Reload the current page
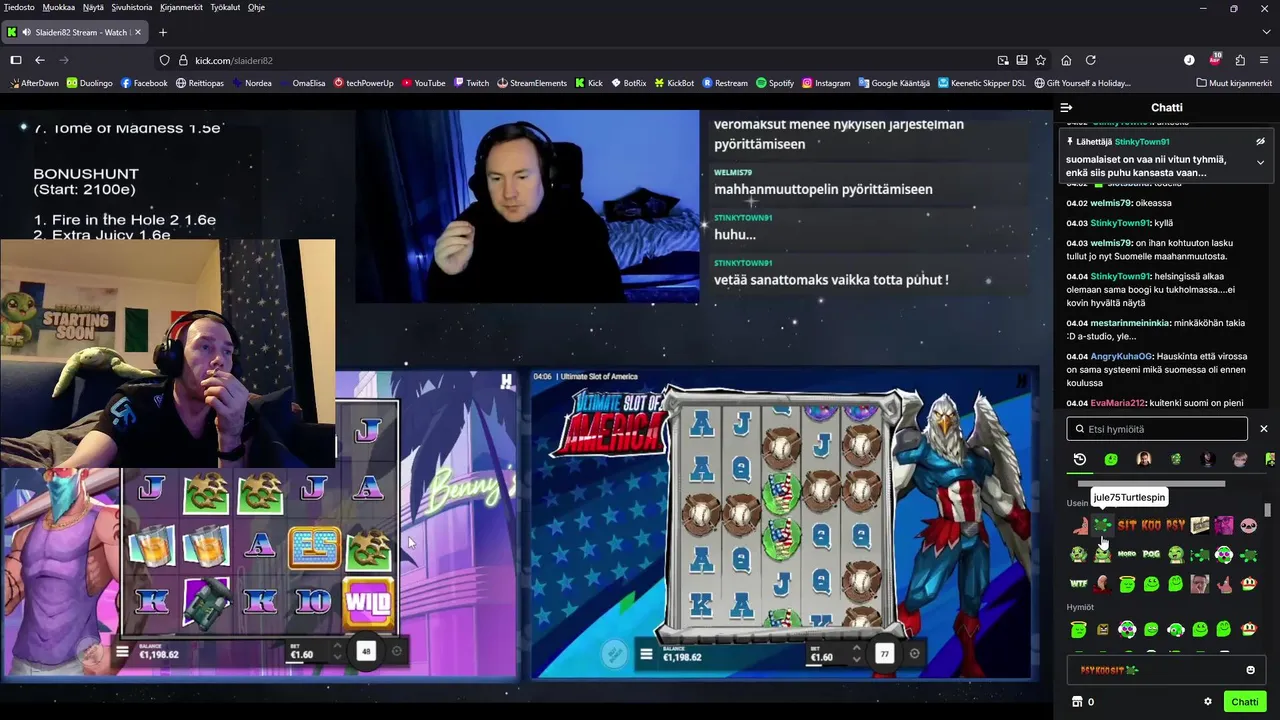Viewport: 1280px width, 720px height. coord(1091,60)
